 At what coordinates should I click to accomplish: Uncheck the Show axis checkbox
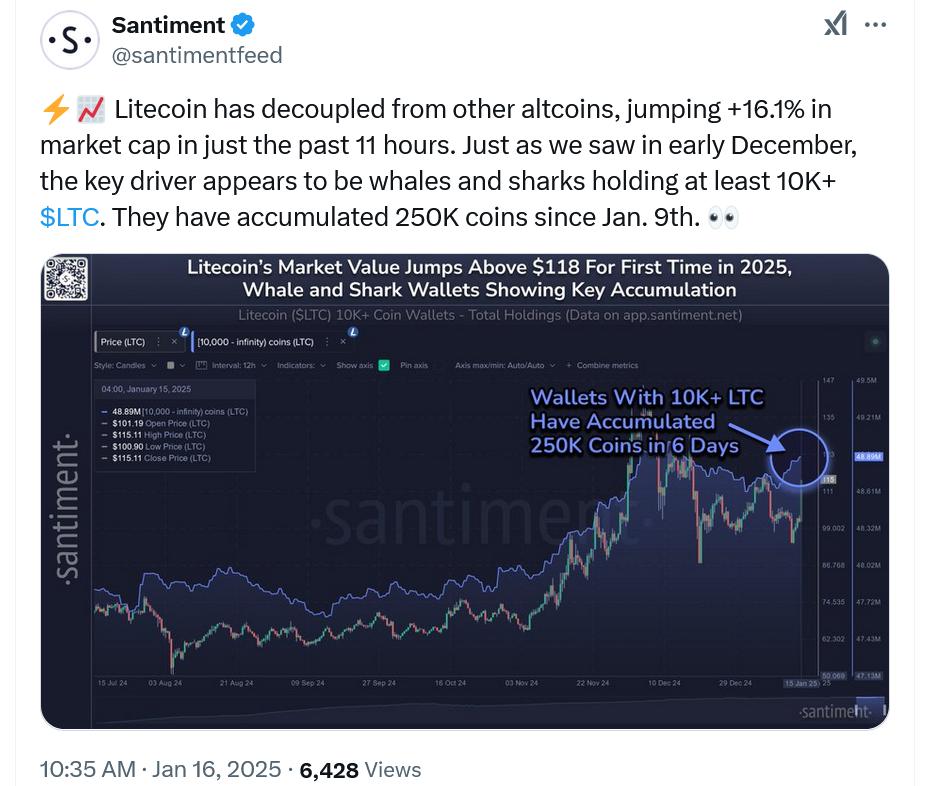coord(383,366)
